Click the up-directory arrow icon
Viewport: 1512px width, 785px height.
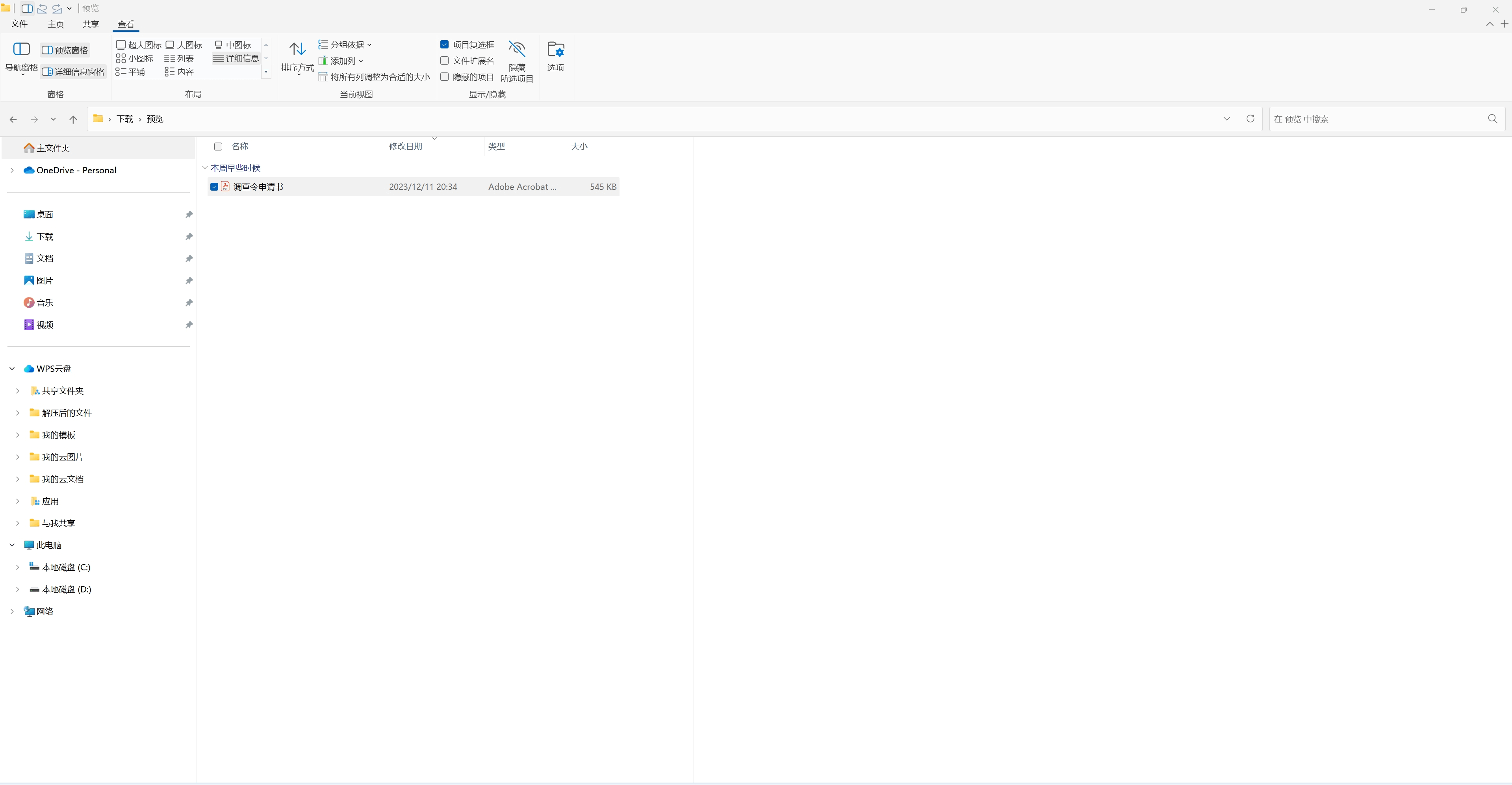pos(73,119)
